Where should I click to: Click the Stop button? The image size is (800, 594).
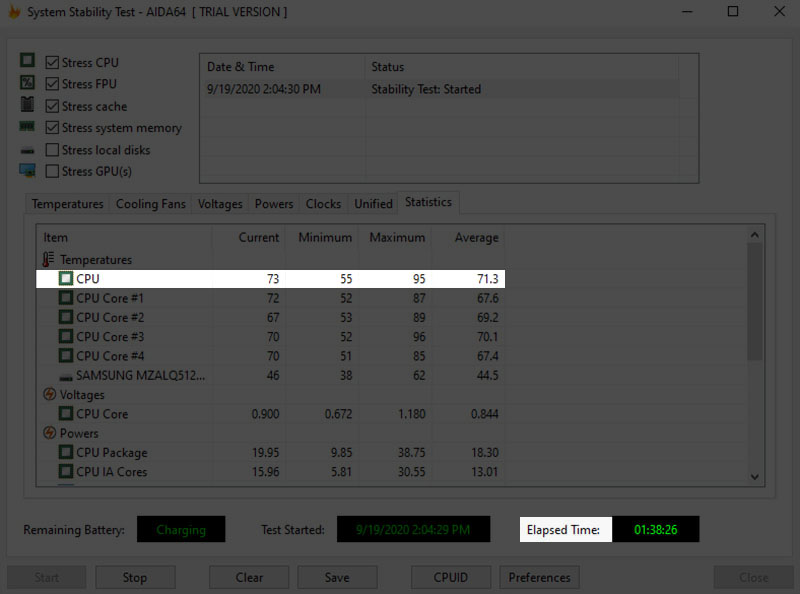(135, 577)
